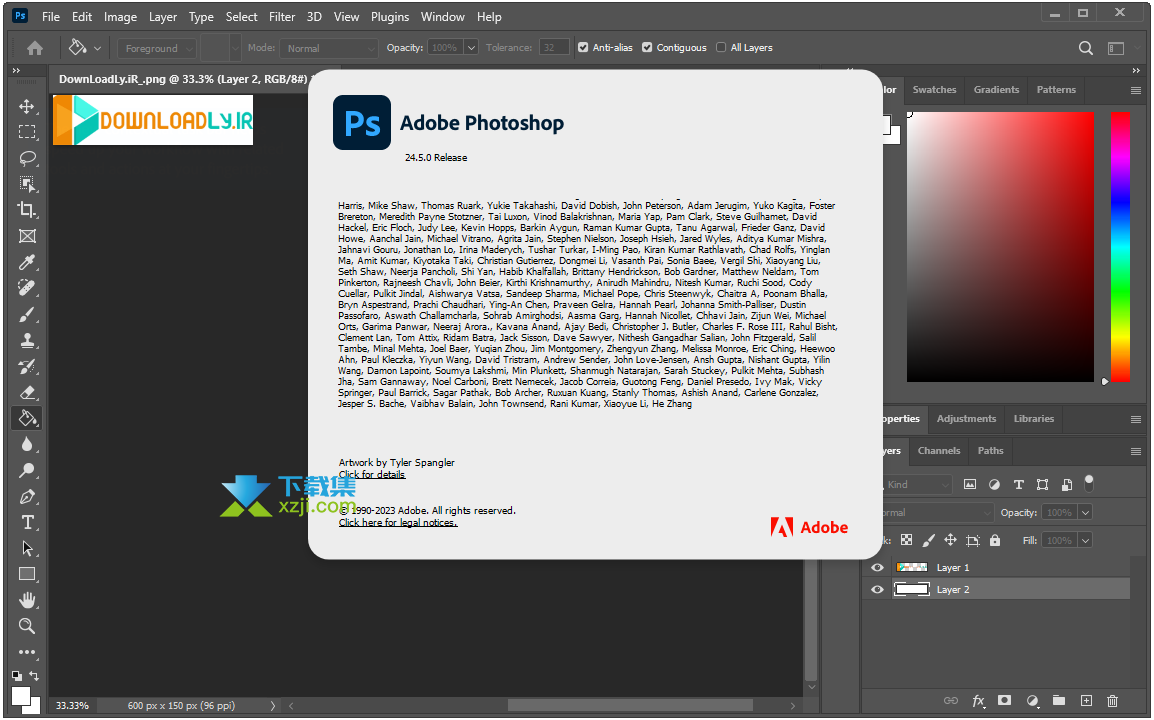Go to the Home screen
Viewport: 1154px width, 720px height.
tap(35, 48)
